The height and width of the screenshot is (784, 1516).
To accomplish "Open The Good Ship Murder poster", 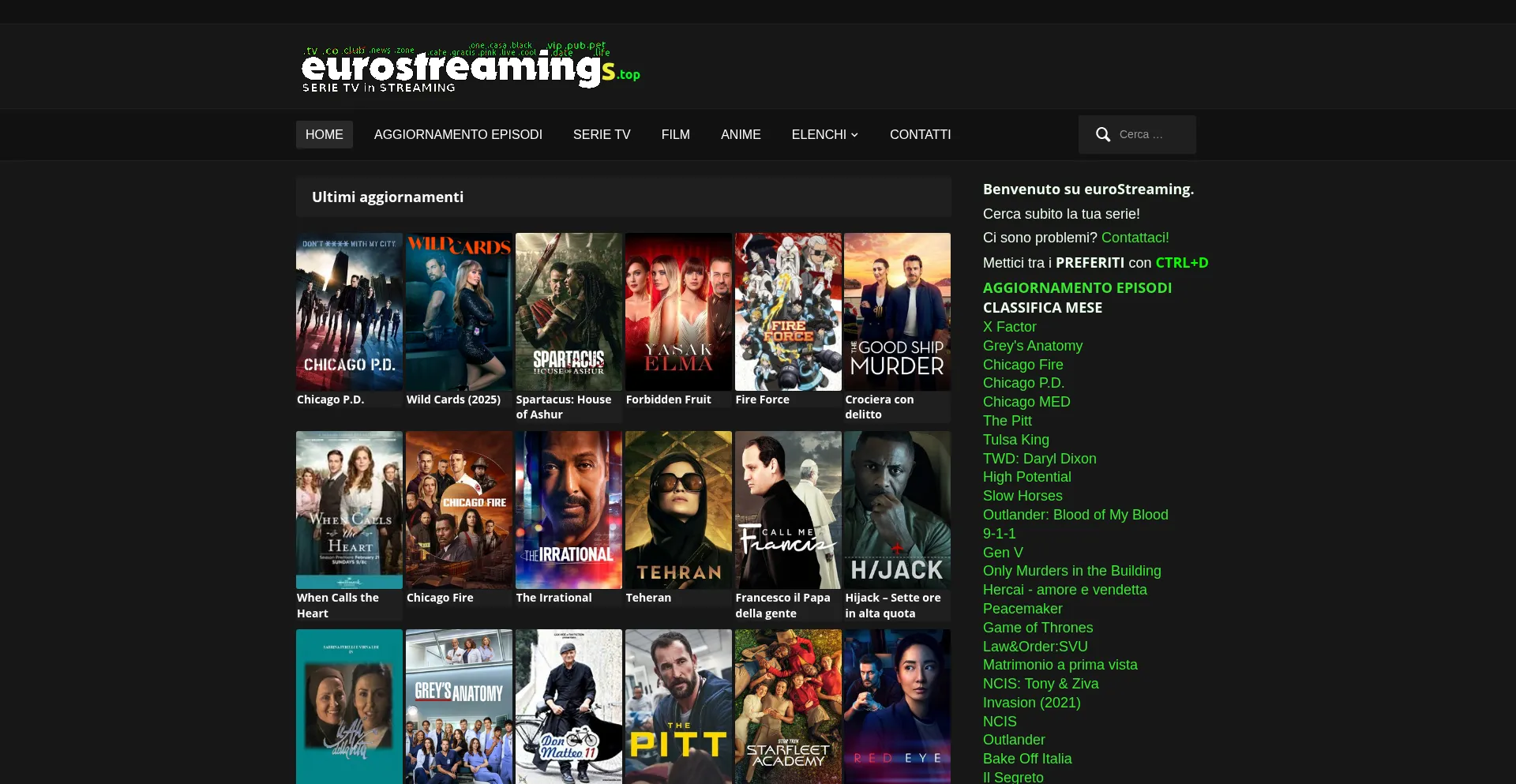I will [x=897, y=312].
